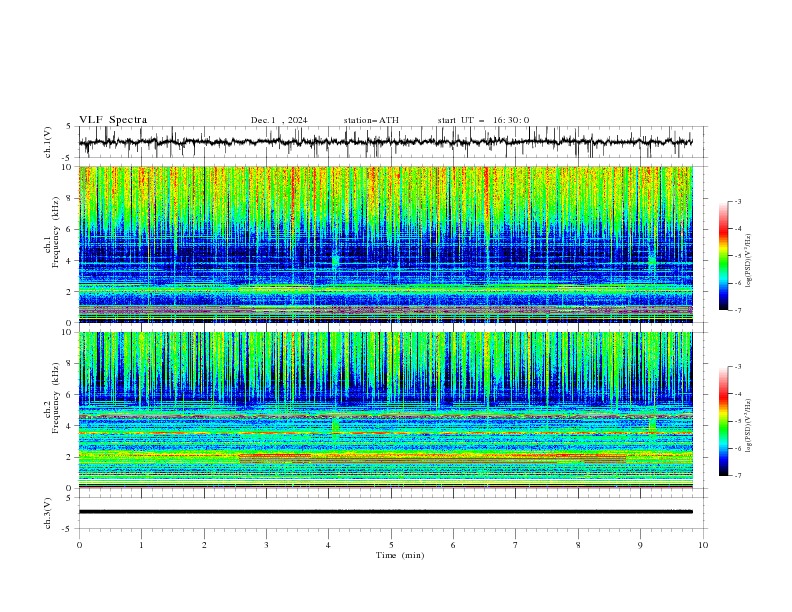Click time axis tick label "7"
This screenshot has height=612, width=792.
[516, 545]
